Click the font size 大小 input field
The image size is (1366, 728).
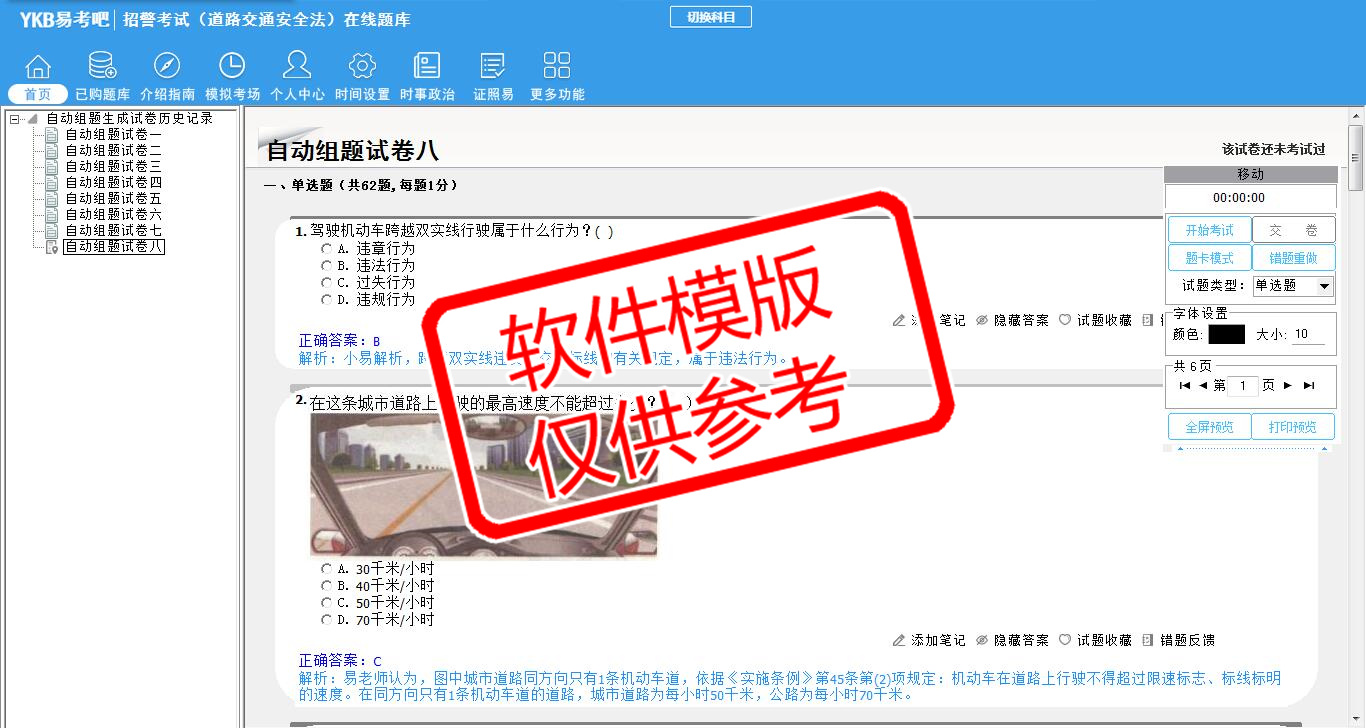[1308, 335]
